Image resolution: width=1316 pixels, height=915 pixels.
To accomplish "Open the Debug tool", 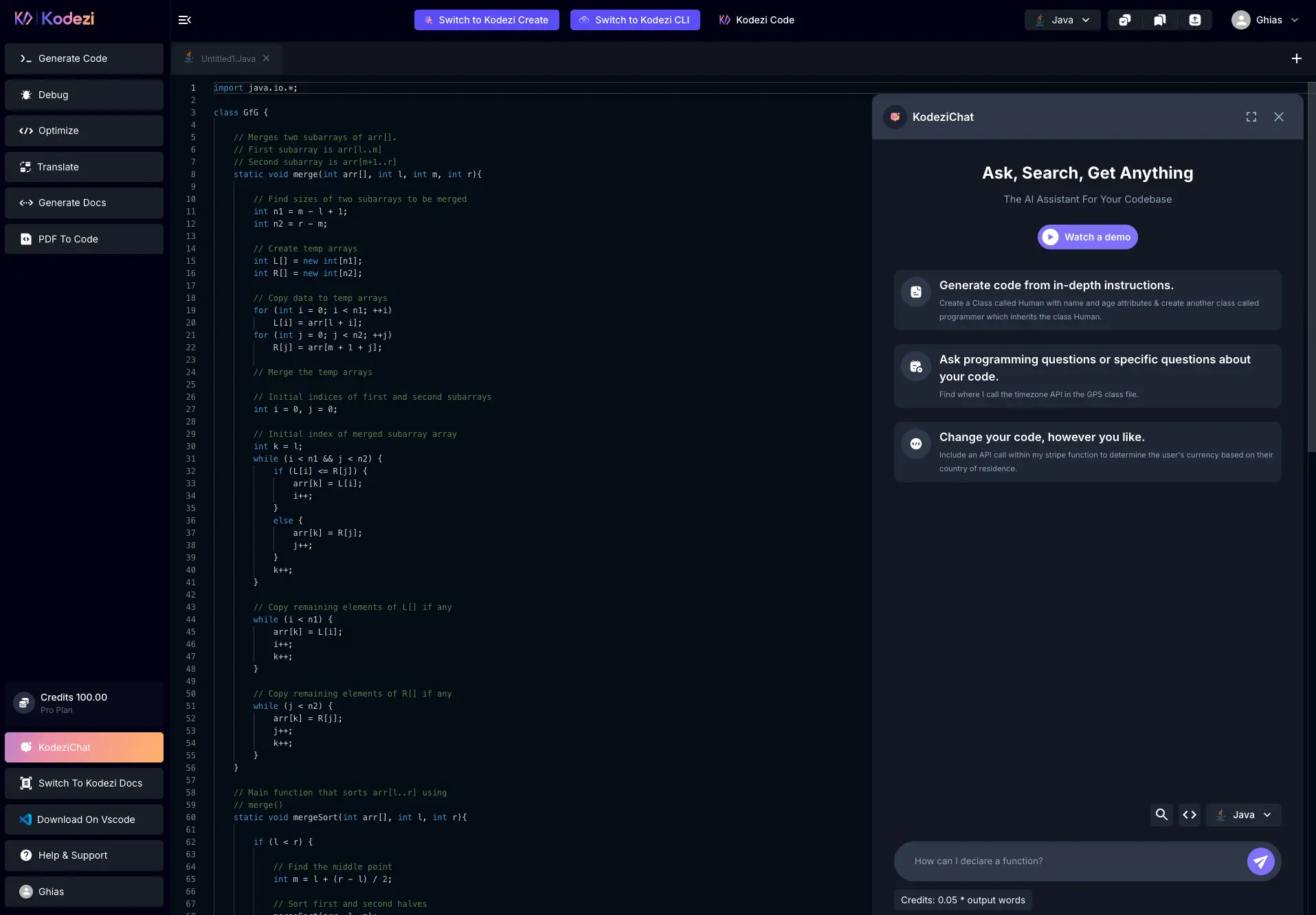I will (x=84, y=95).
